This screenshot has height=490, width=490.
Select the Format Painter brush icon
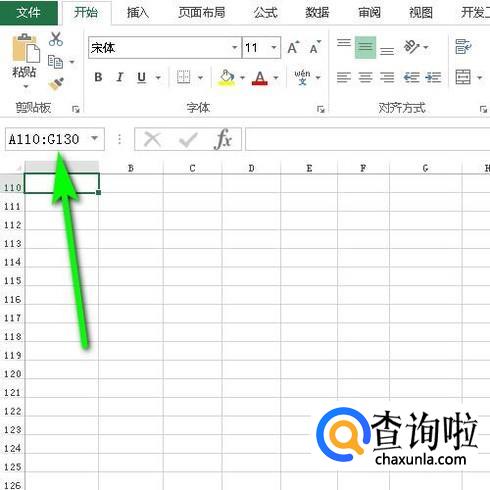pos(56,84)
